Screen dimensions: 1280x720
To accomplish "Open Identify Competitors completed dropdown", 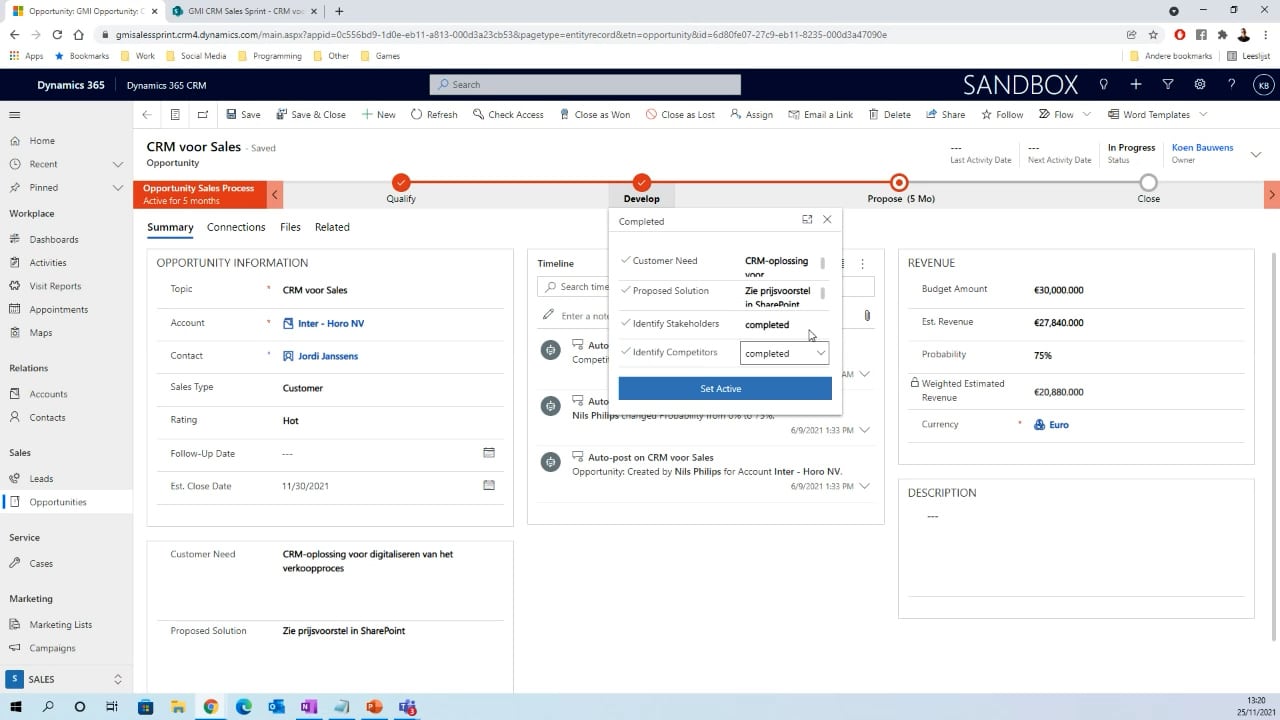I will [785, 353].
